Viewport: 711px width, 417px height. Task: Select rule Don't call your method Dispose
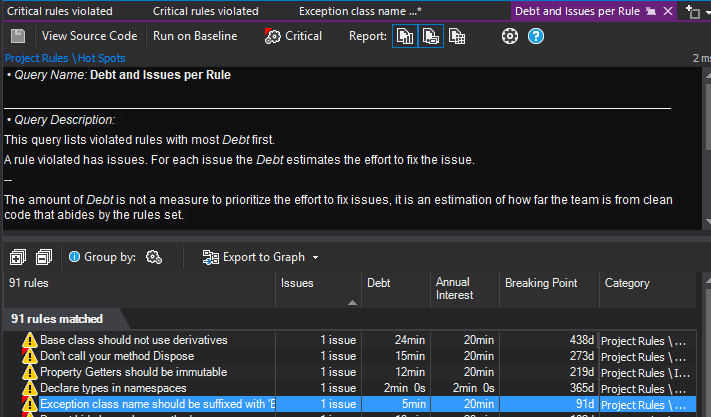(117, 356)
